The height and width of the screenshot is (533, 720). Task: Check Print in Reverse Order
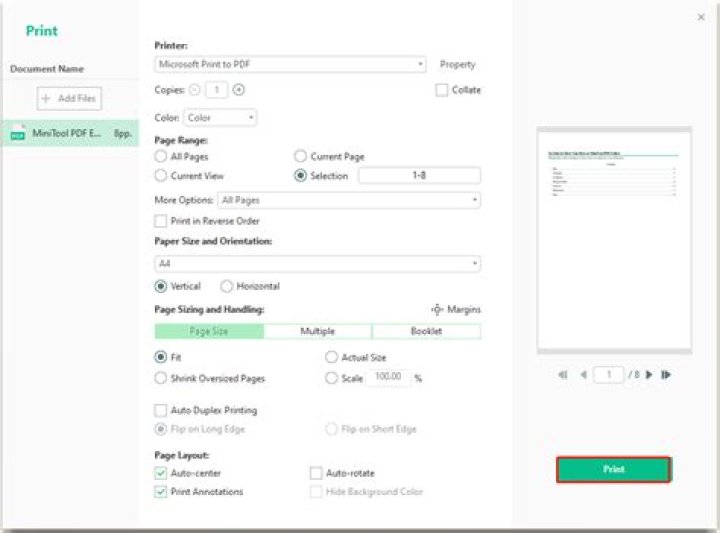(x=160, y=221)
